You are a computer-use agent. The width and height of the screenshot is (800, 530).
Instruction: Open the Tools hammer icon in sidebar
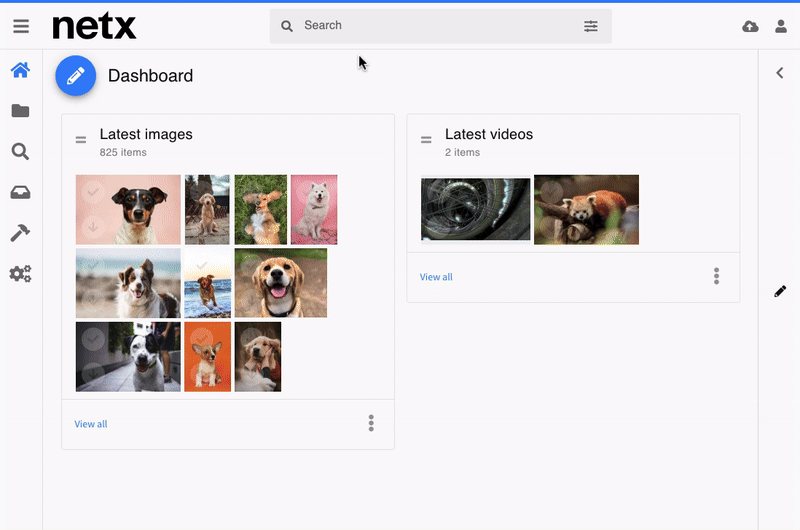tap(20, 233)
